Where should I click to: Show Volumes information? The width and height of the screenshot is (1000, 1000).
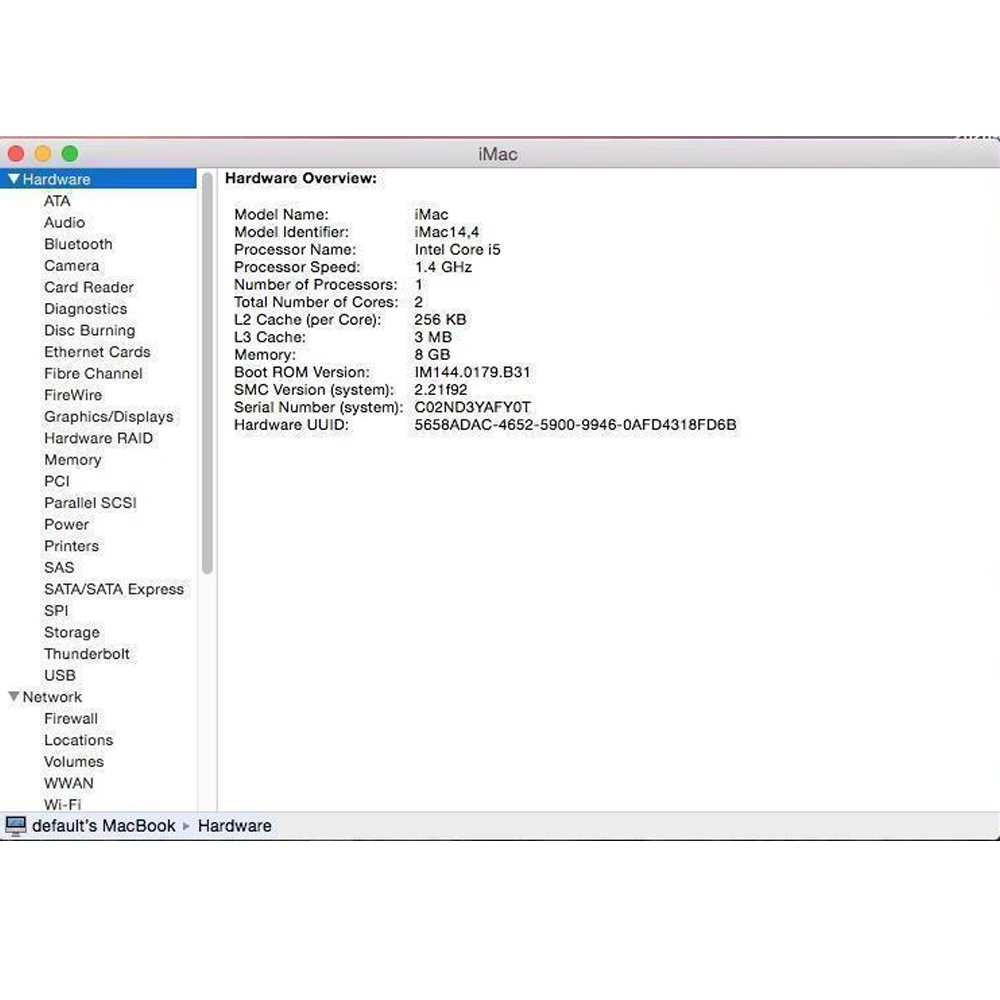click(x=74, y=762)
